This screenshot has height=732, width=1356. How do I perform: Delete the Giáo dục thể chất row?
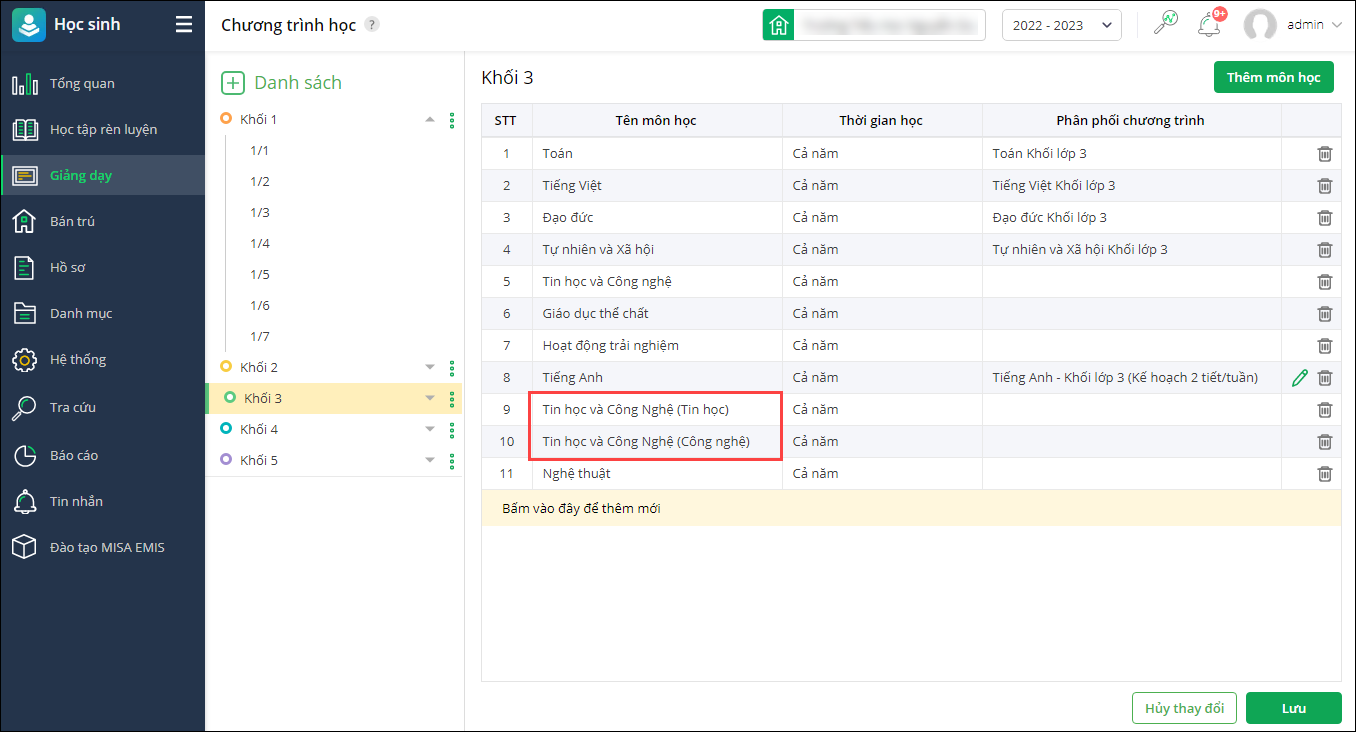point(1324,314)
